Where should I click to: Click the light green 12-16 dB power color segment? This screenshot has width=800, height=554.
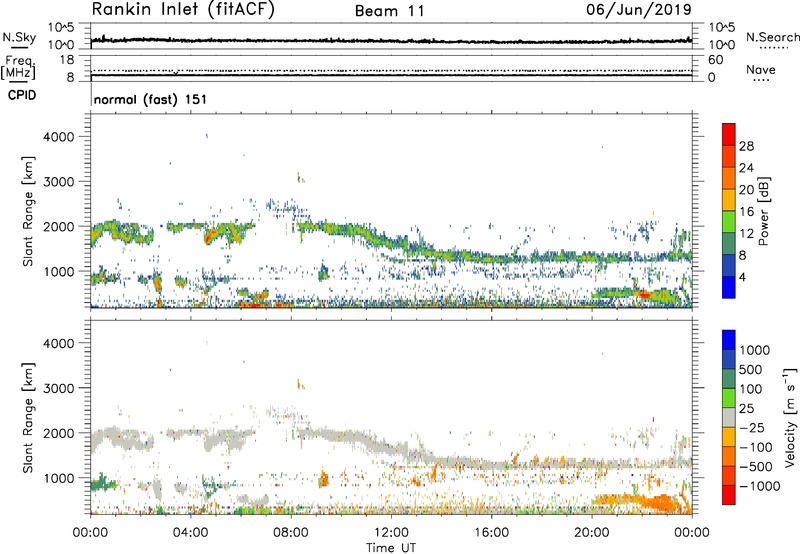[x=729, y=222]
